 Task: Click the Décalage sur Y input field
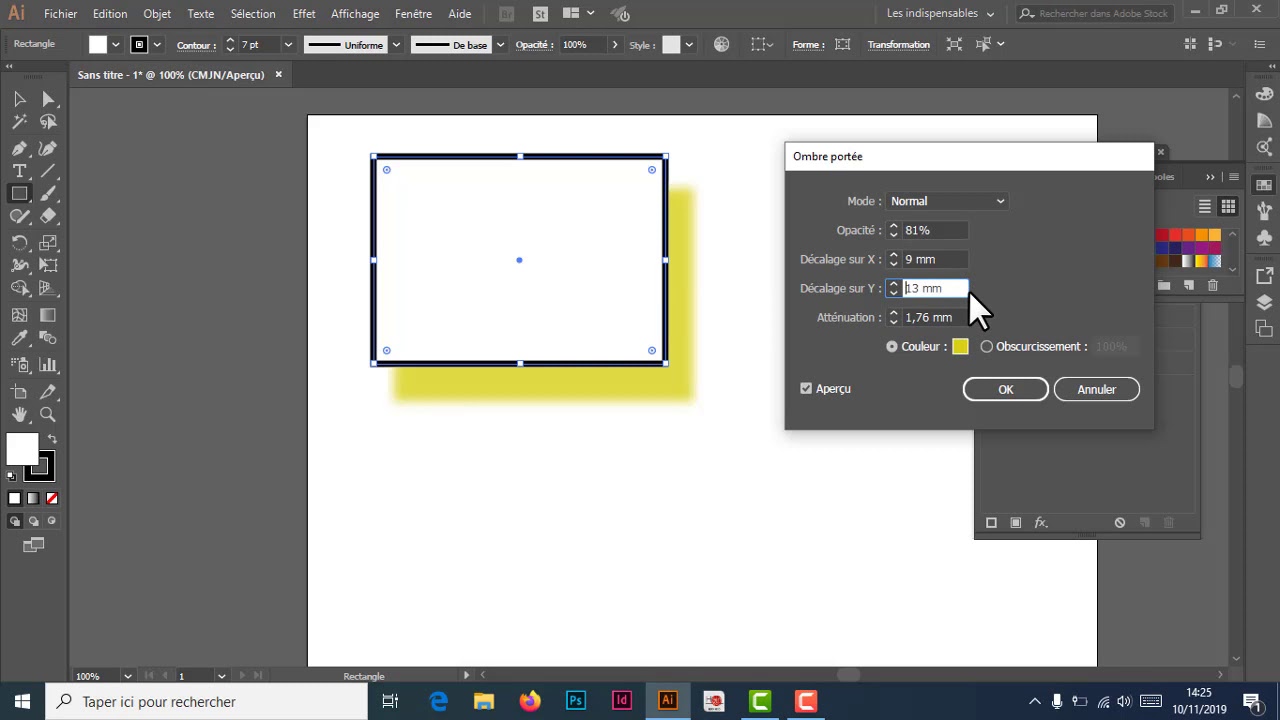(936, 288)
